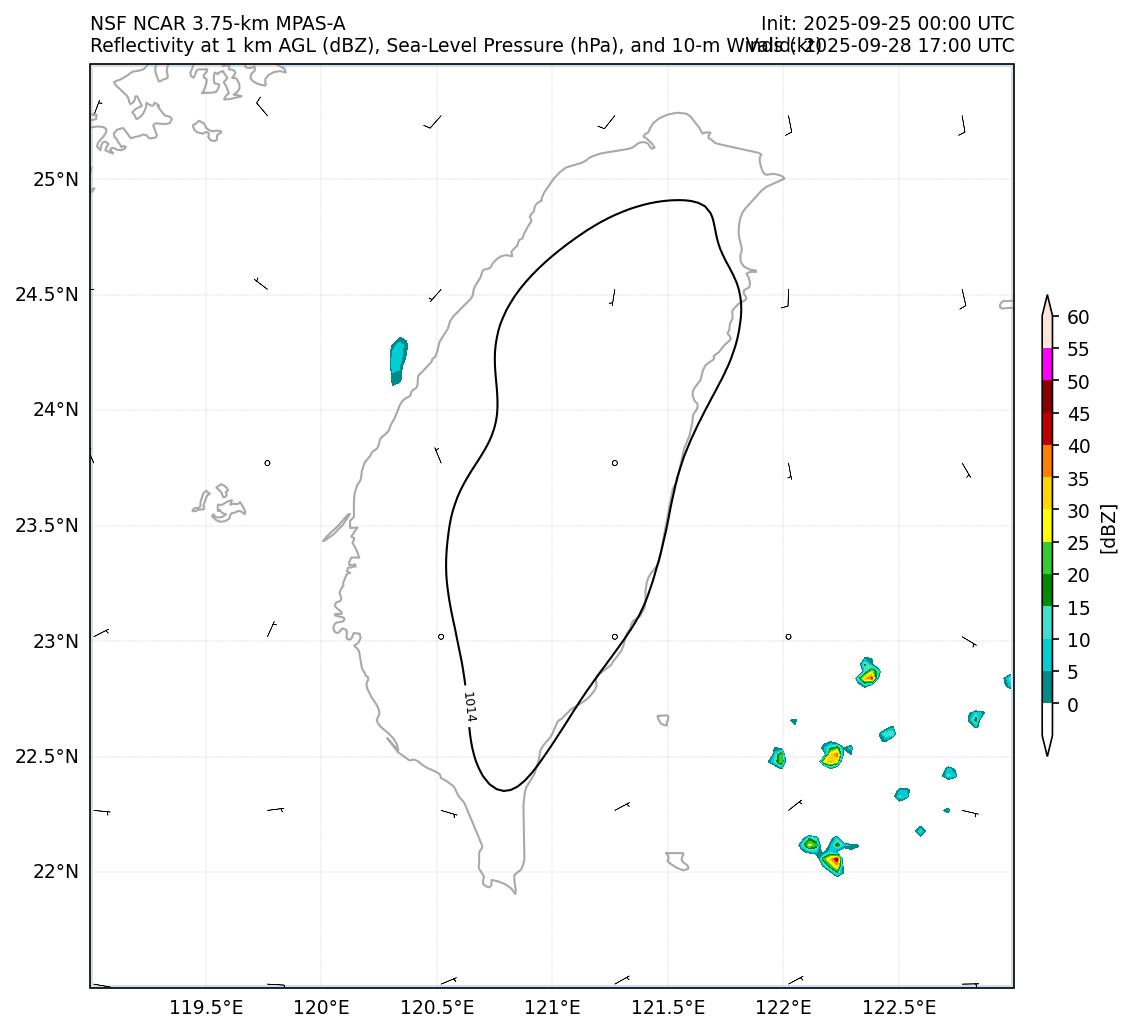Select the cyan reflectivity patch west of Taiwan
Viewport: 1133px width, 1032px height.
[x=398, y=358]
